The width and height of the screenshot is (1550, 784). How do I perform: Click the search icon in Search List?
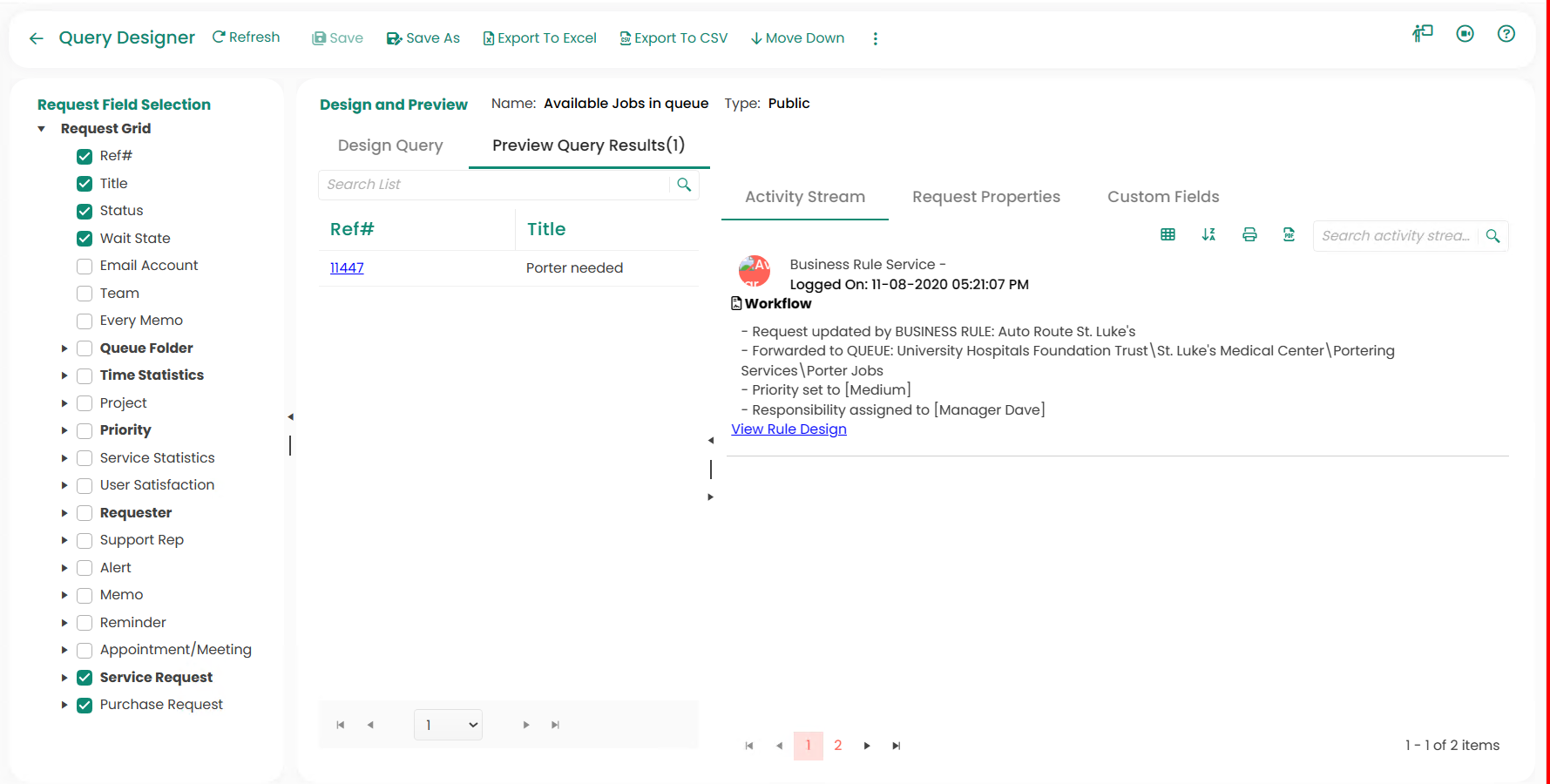click(x=684, y=185)
